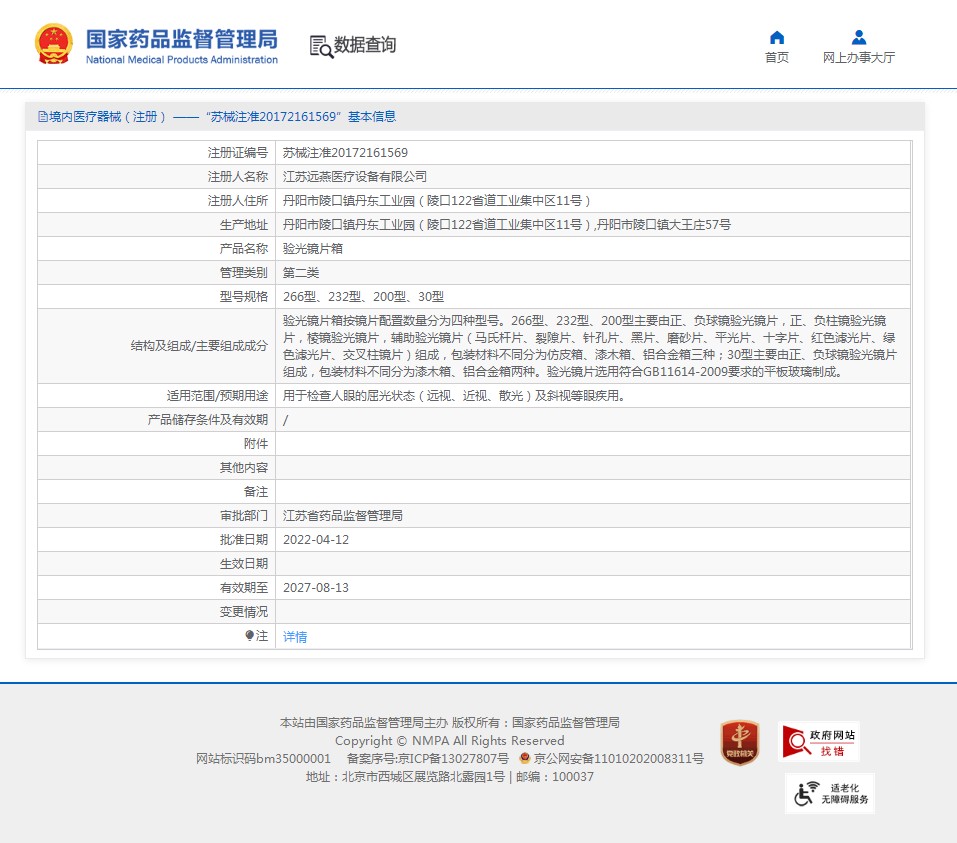Go to 首页 home link

point(776,57)
